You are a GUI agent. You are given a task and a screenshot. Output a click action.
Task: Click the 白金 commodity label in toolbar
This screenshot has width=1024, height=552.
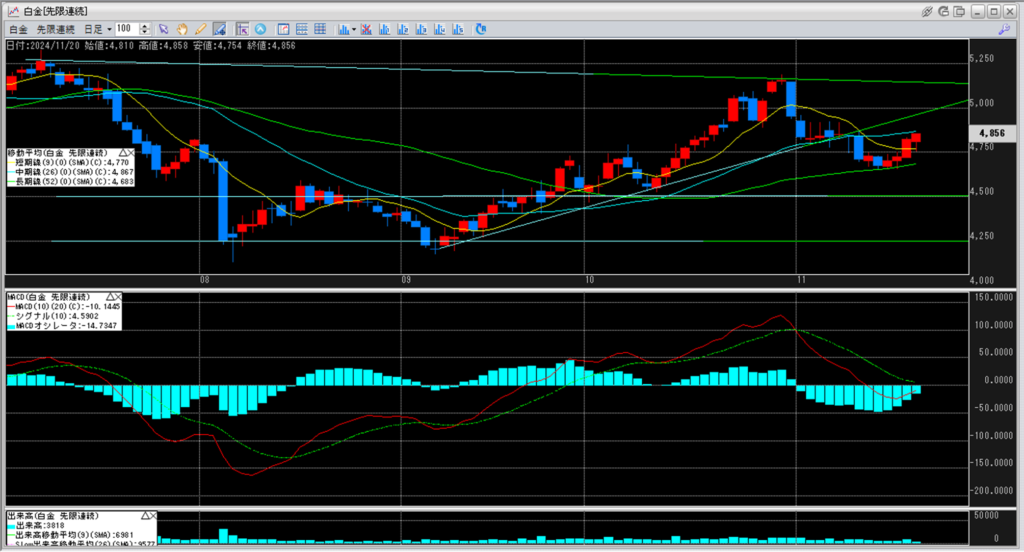click(18, 29)
